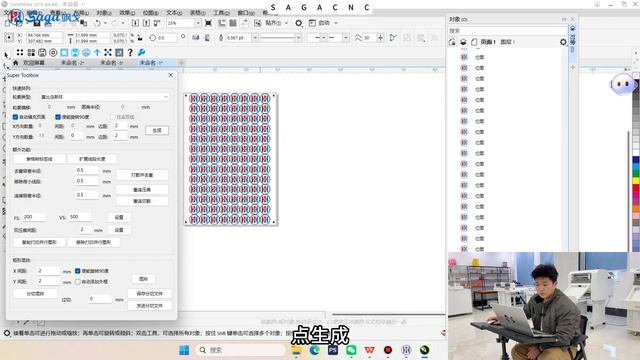Toggle 智能旋转90度 checkbox beside X 间距 field
Image resolution: width=640 pixels, height=360 pixels.
(78, 271)
